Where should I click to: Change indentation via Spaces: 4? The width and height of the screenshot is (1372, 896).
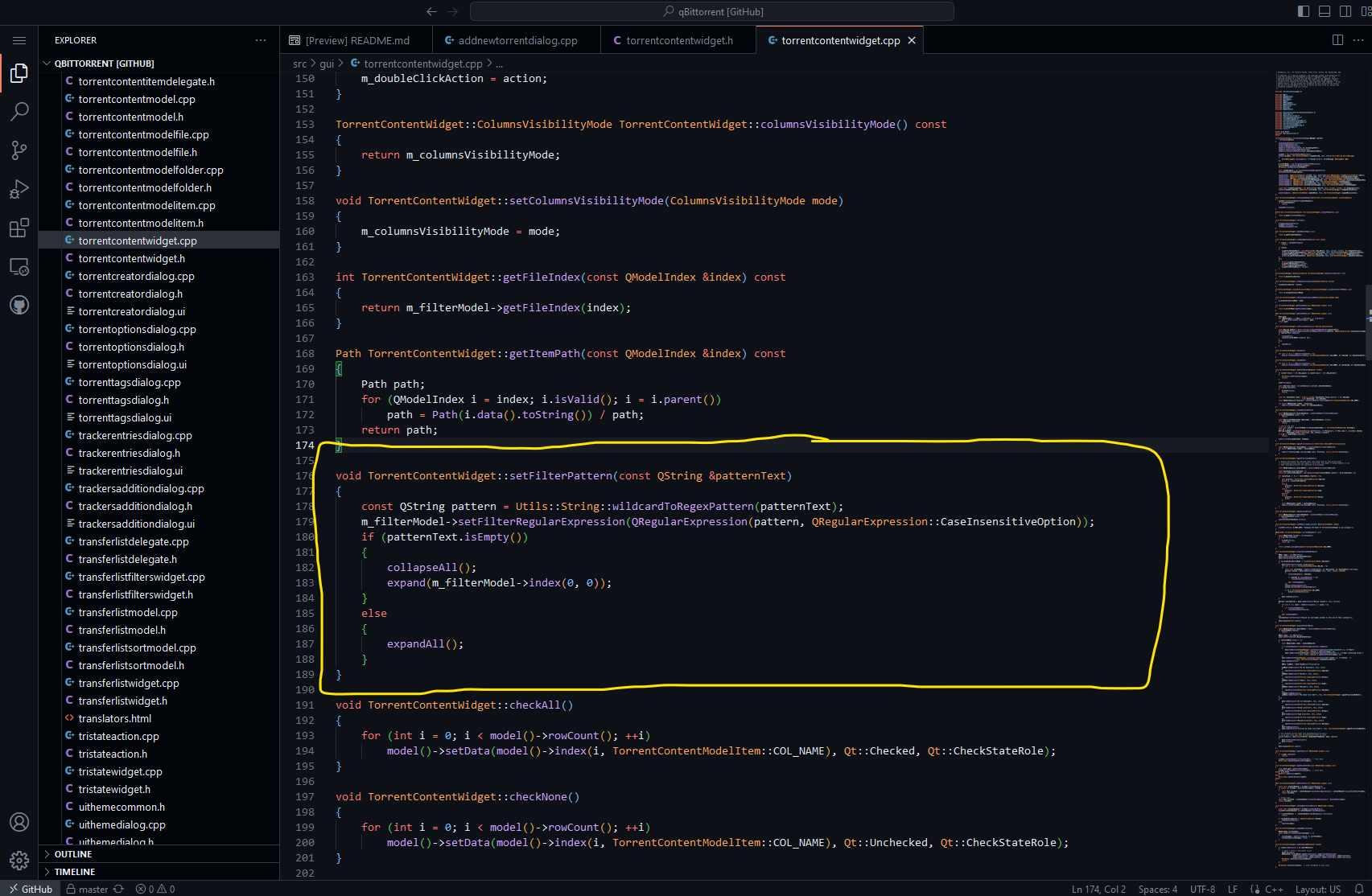click(1157, 889)
